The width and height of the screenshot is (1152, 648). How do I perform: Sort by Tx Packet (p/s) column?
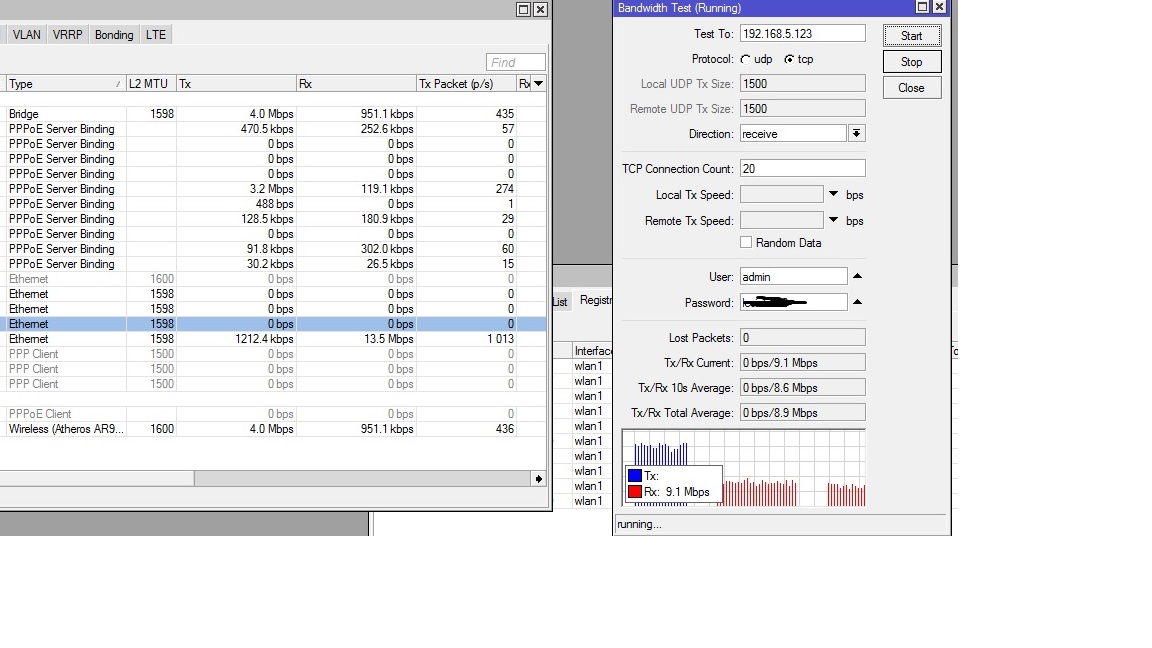click(467, 84)
